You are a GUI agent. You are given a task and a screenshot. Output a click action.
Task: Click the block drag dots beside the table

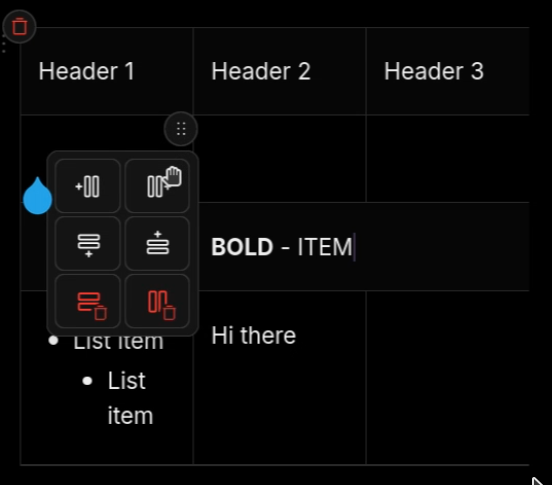coord(4,44)
